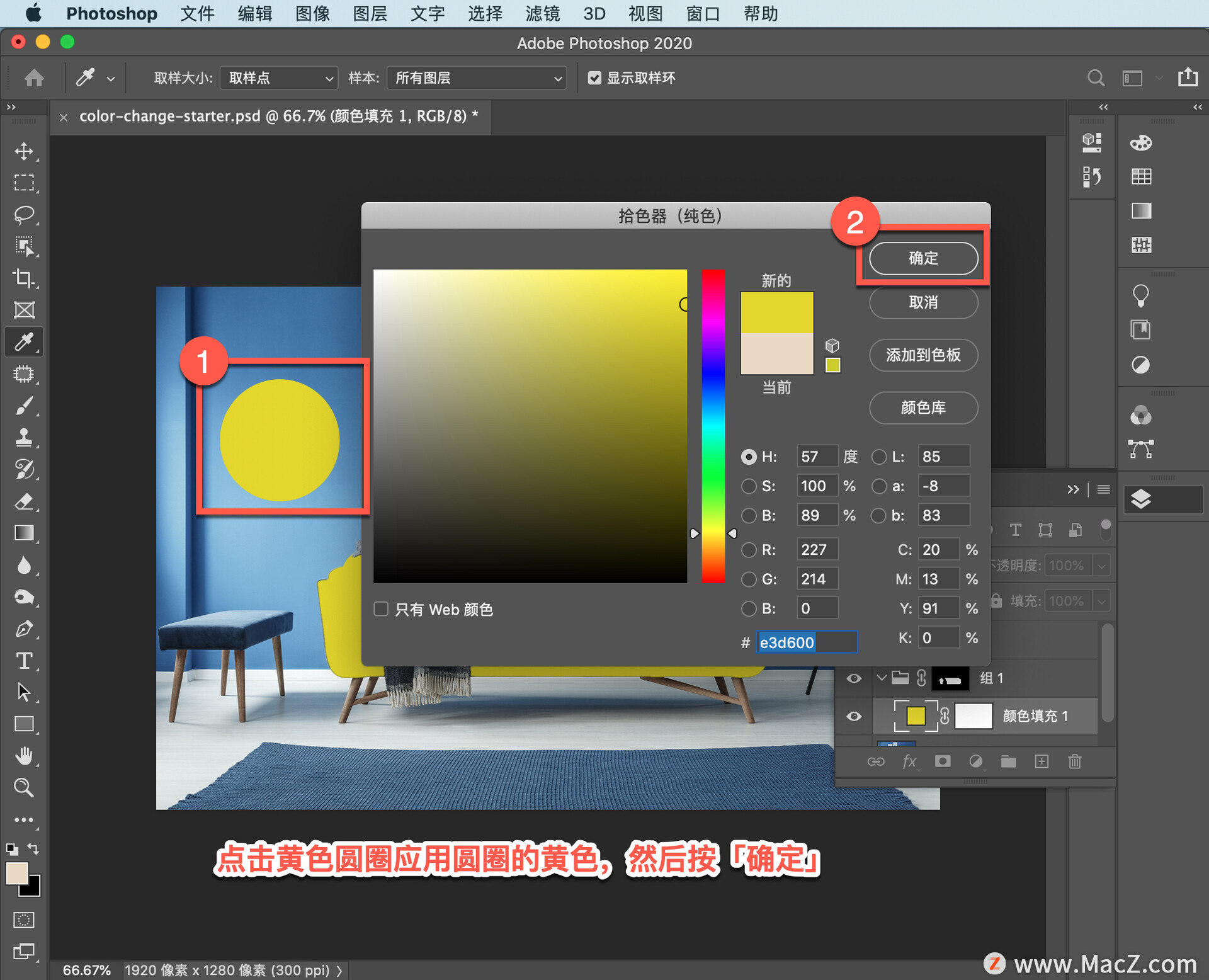Select the Rectangular Marquee tool
The height and width of the screenshot is (980, 1209).
click(x=24, y=183)
